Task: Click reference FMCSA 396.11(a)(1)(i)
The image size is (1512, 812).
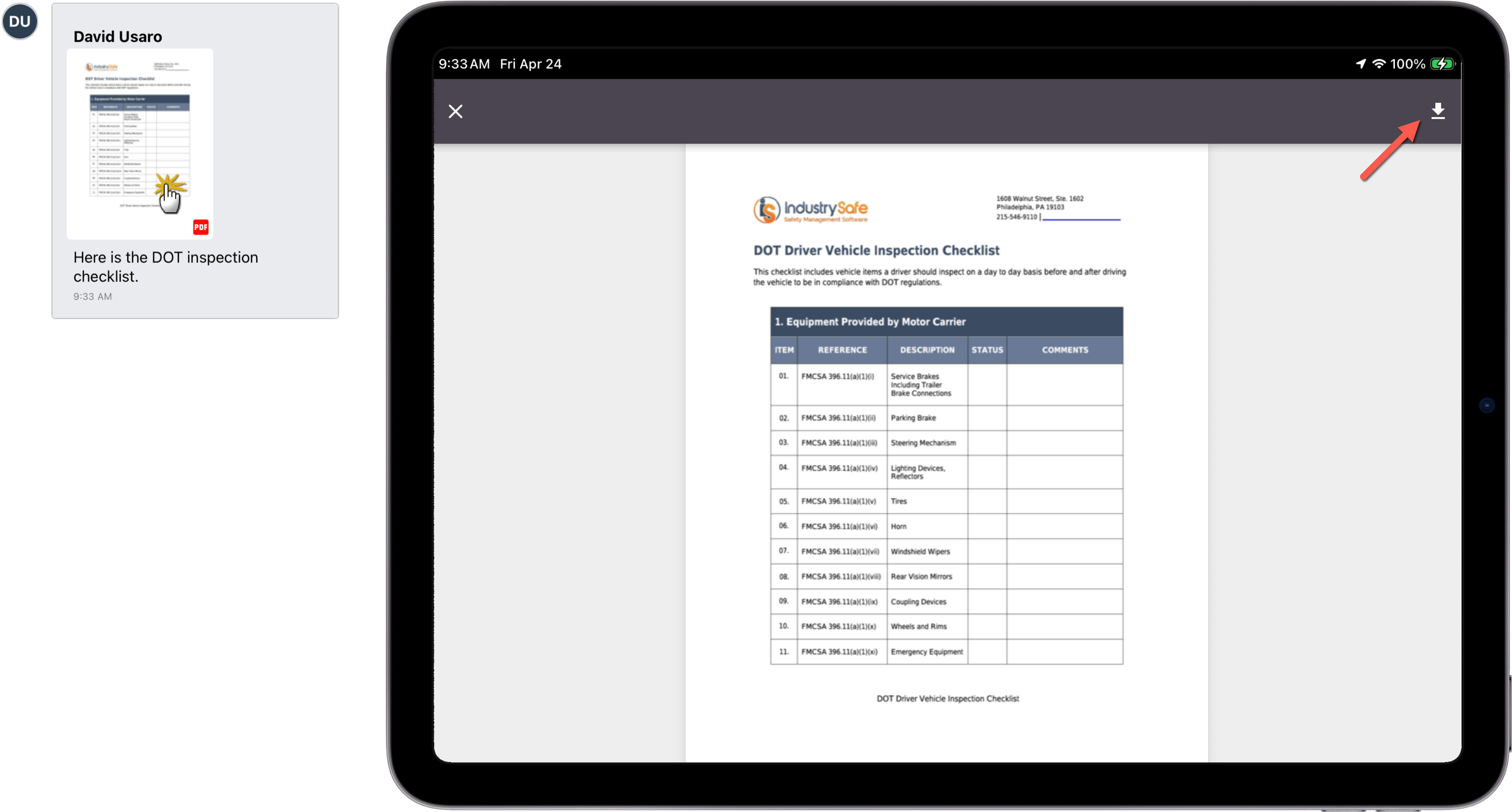Action: (x=838, y=377)
